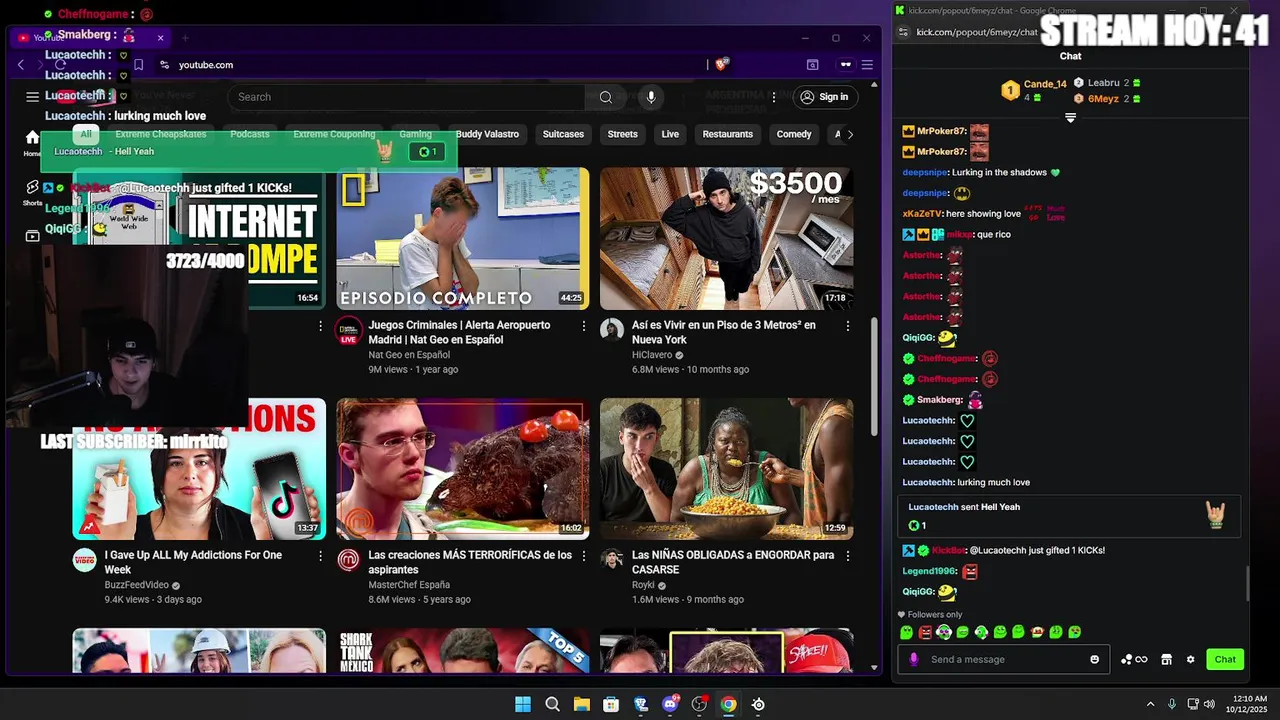Image resolution: width=1280 pixels, height=720 pixels.
Task: Open the $3500 apartment video thumbnail
Action: 727,238
